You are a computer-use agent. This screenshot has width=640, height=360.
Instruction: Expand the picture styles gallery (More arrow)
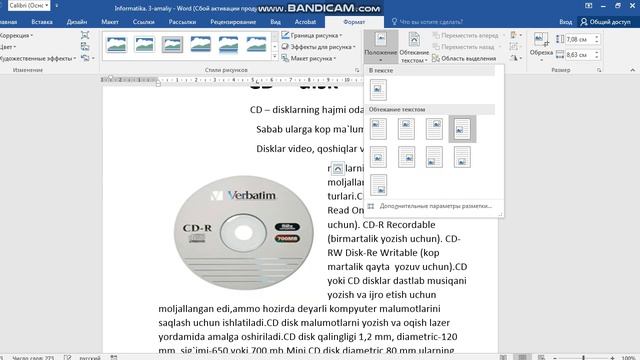[275, 56]
